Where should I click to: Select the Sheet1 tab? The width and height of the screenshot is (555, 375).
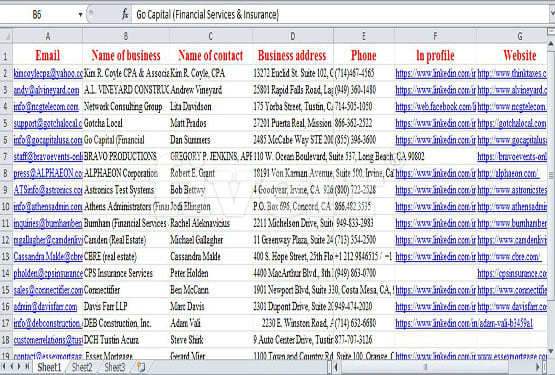pos(49,367)
